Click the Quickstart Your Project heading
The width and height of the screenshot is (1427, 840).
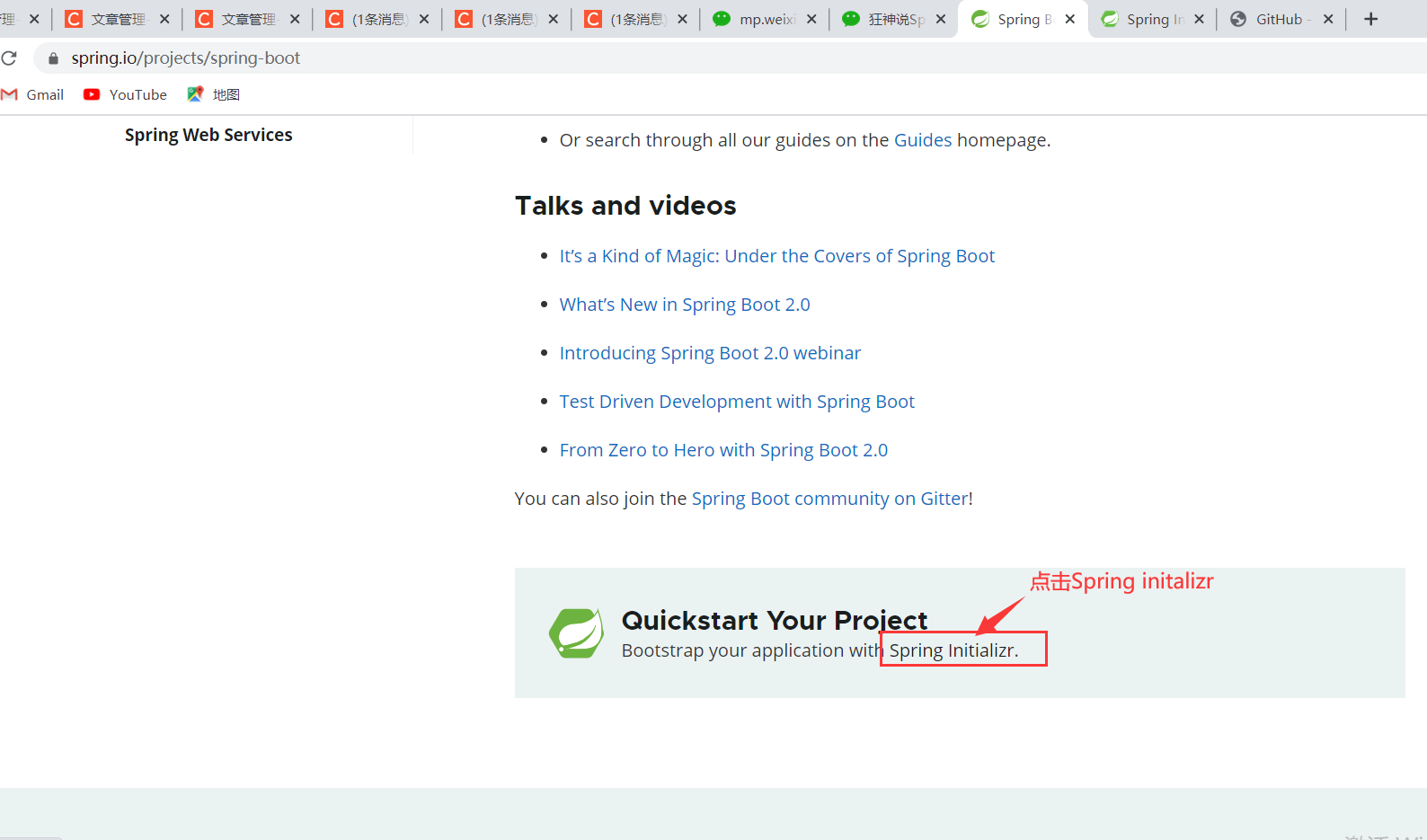pyautogui.click(x=775, y=620)
